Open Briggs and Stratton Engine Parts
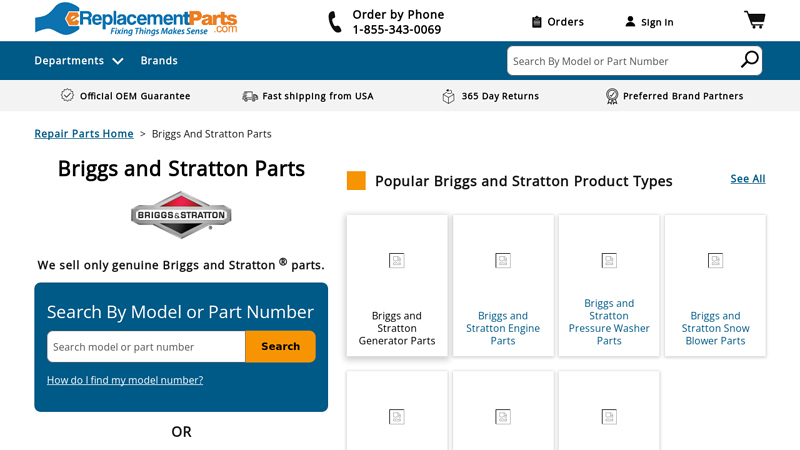Viewport: 800px width, 450px height. click(503, 328)
